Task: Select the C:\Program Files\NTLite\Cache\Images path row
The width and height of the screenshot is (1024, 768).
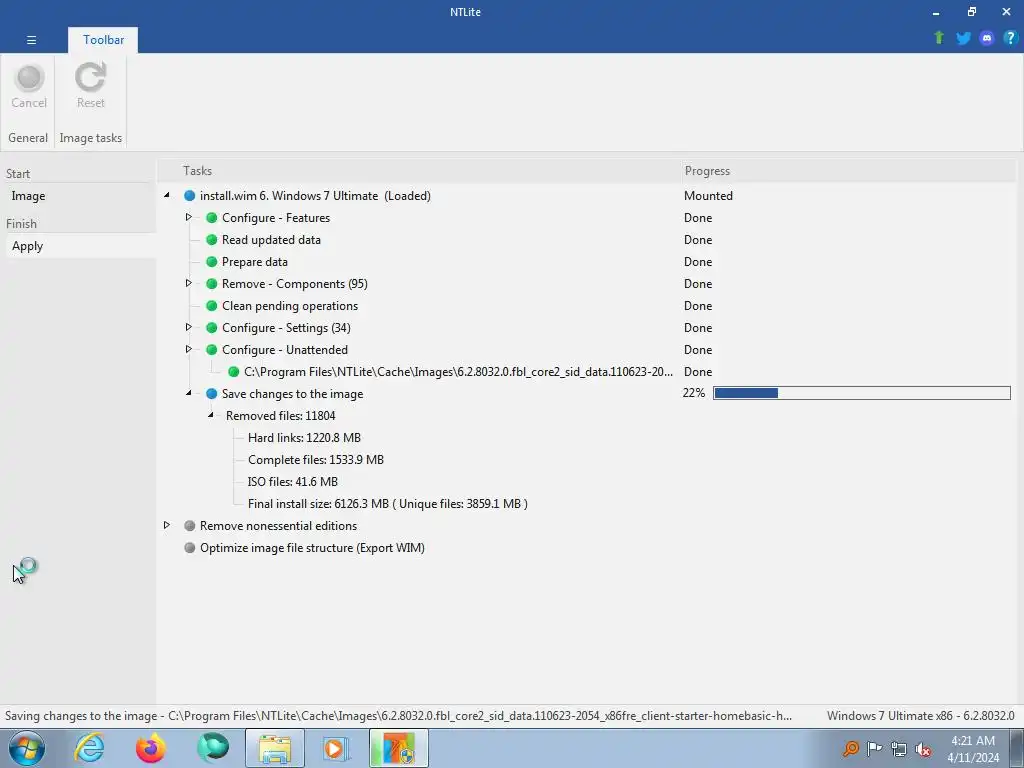Action: pos(458,372)
